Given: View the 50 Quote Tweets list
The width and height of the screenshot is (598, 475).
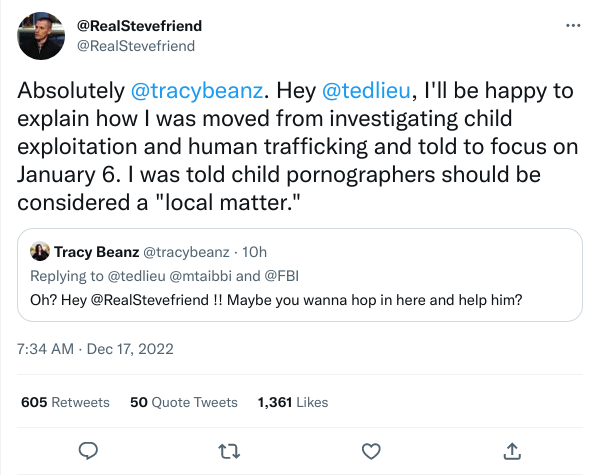Looking at the screenshot, I should click(184, 402).
